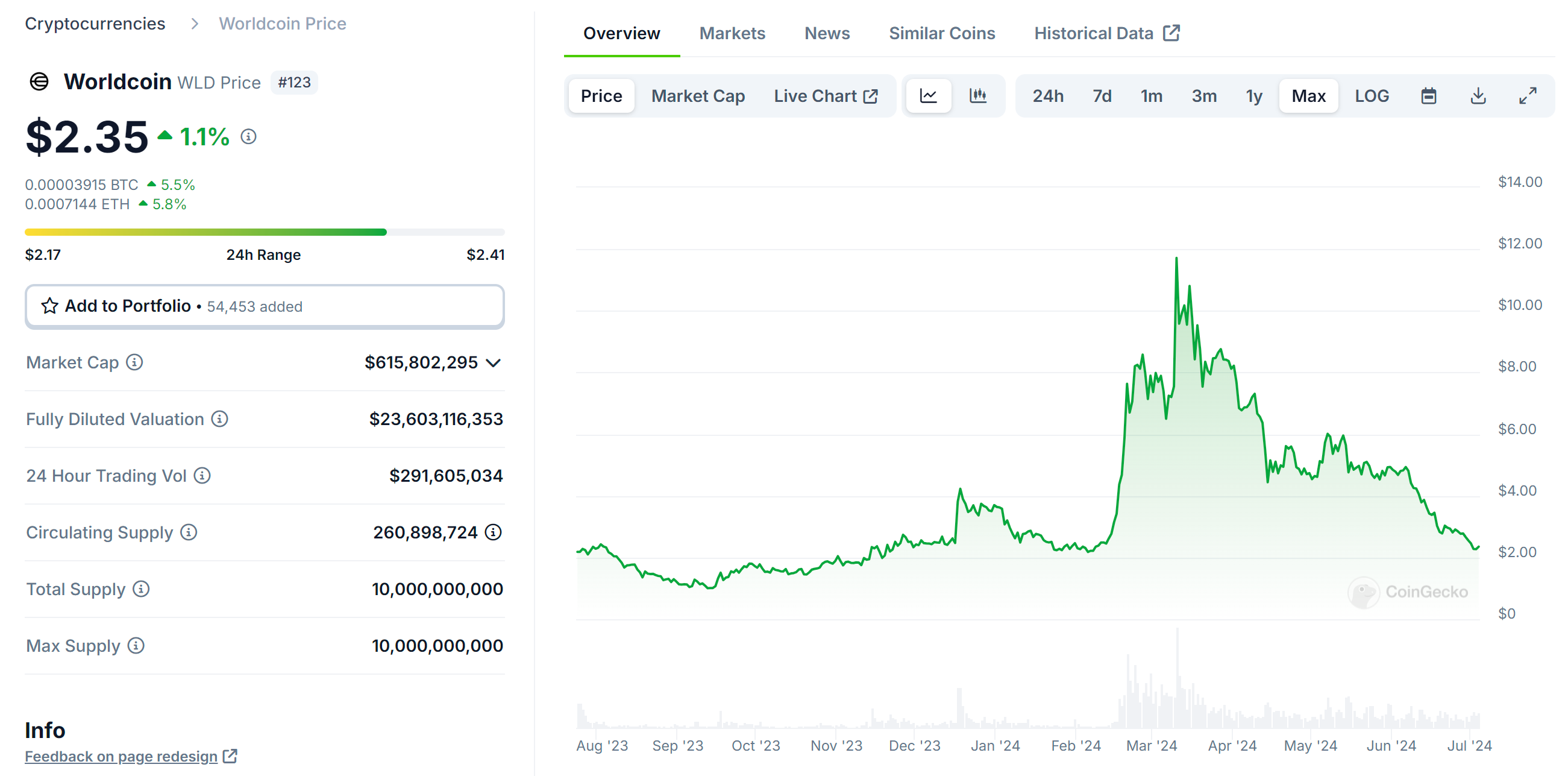Click the 24 Hour Trading Vol info icon
The image size is (1568, 776).
coord(202,476)
